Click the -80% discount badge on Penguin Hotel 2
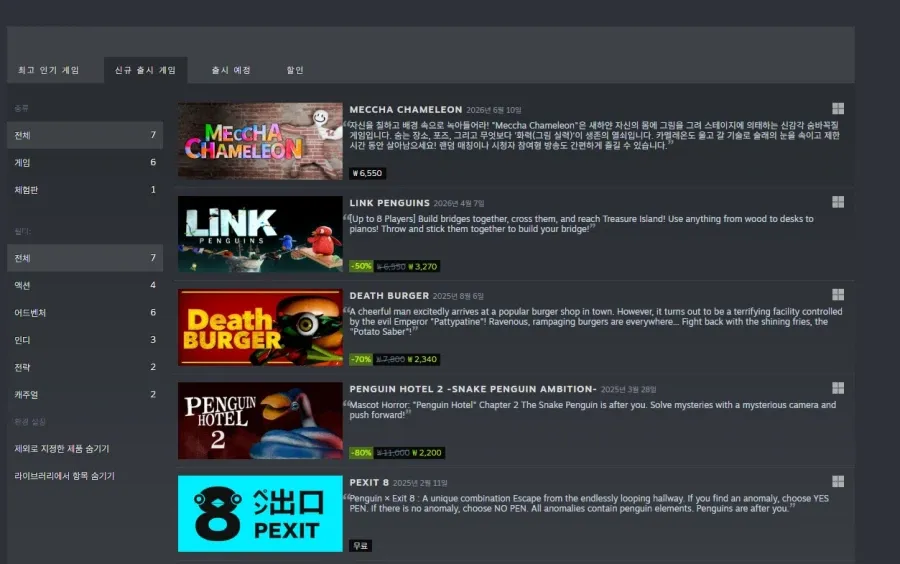Image resolution: width=900 pixels, height=564 pixels. 361,453
